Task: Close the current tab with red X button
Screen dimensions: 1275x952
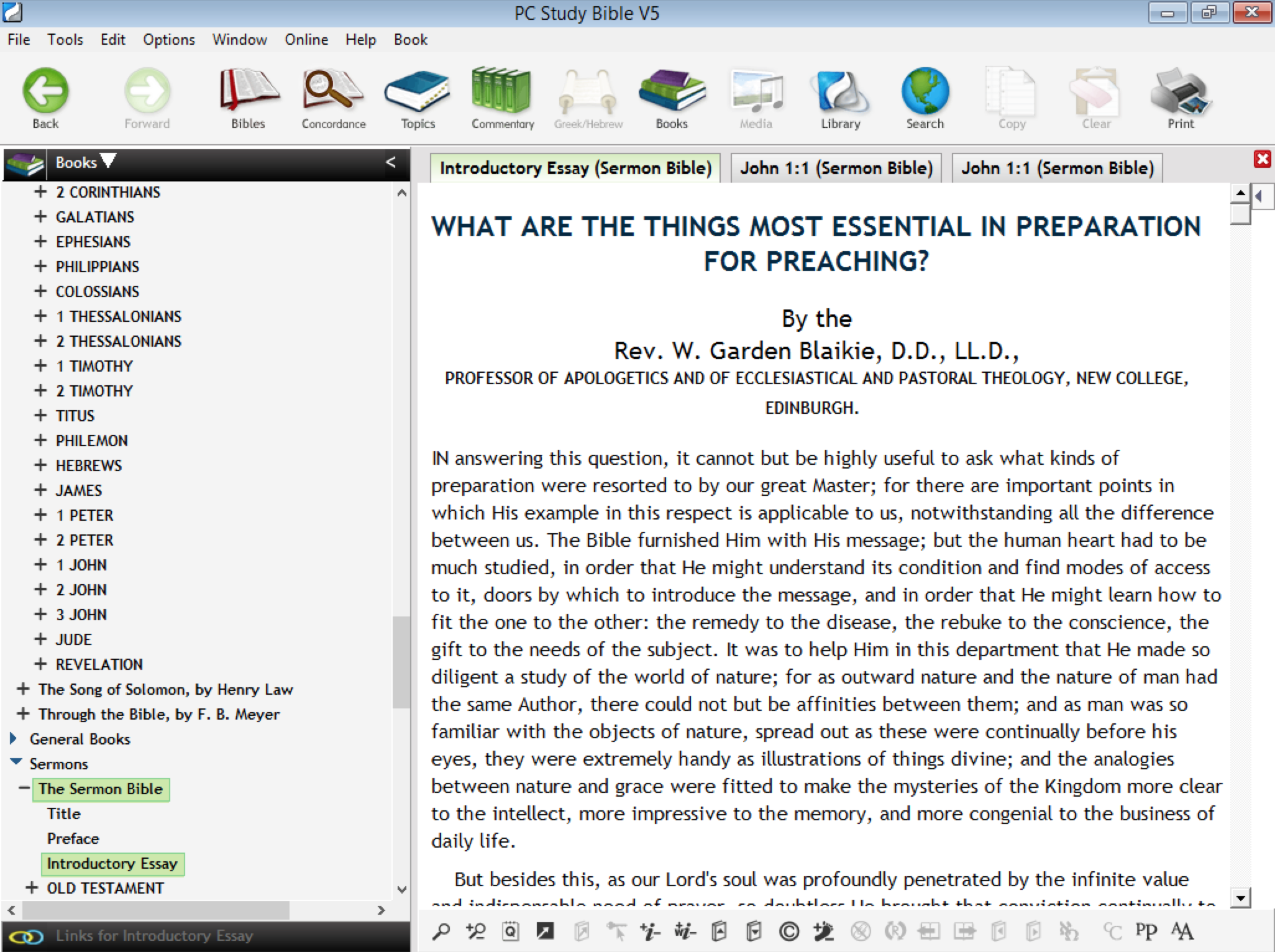Action: click(x=1262, y=159)
